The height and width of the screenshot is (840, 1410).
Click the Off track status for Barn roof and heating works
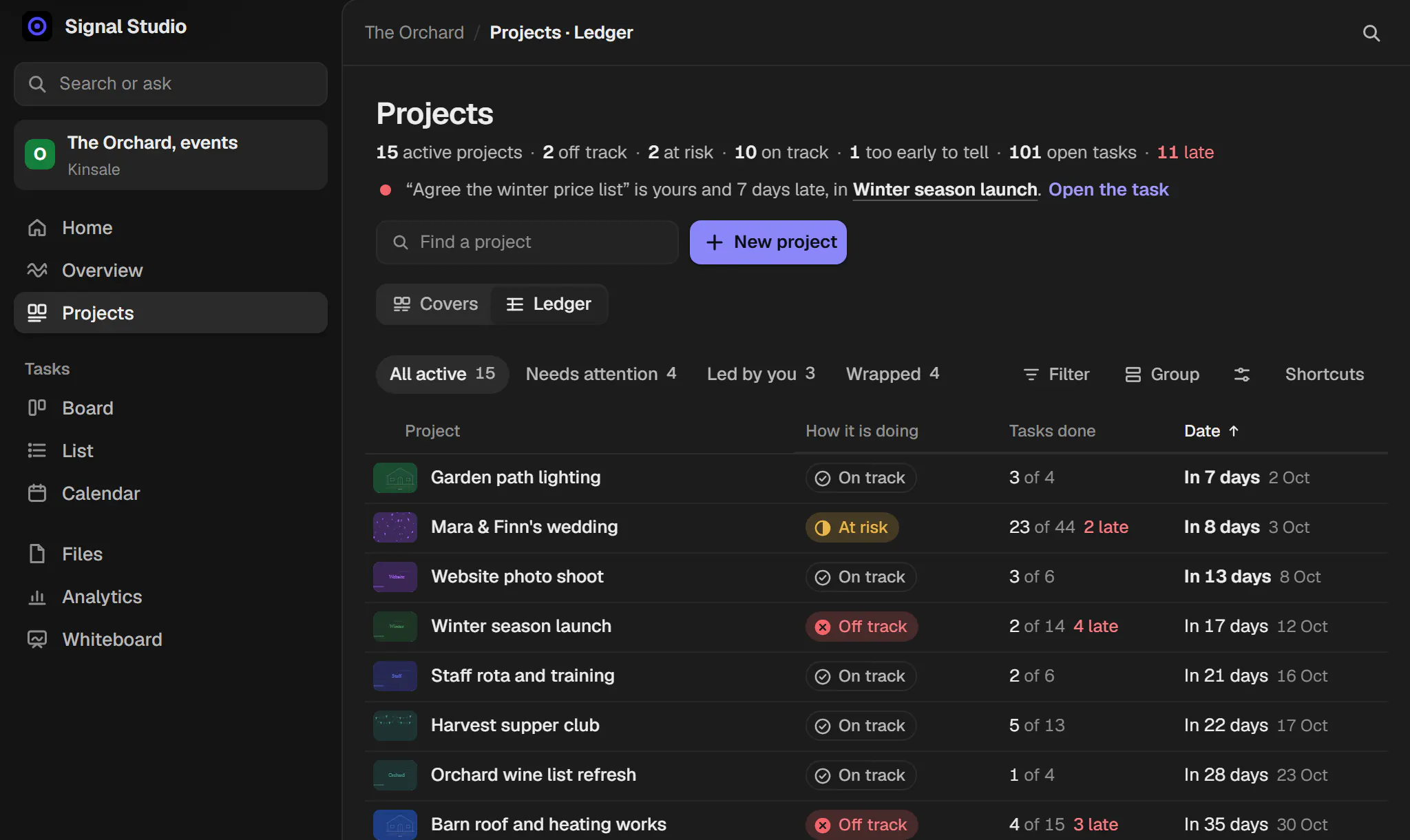tap(861, 825)
